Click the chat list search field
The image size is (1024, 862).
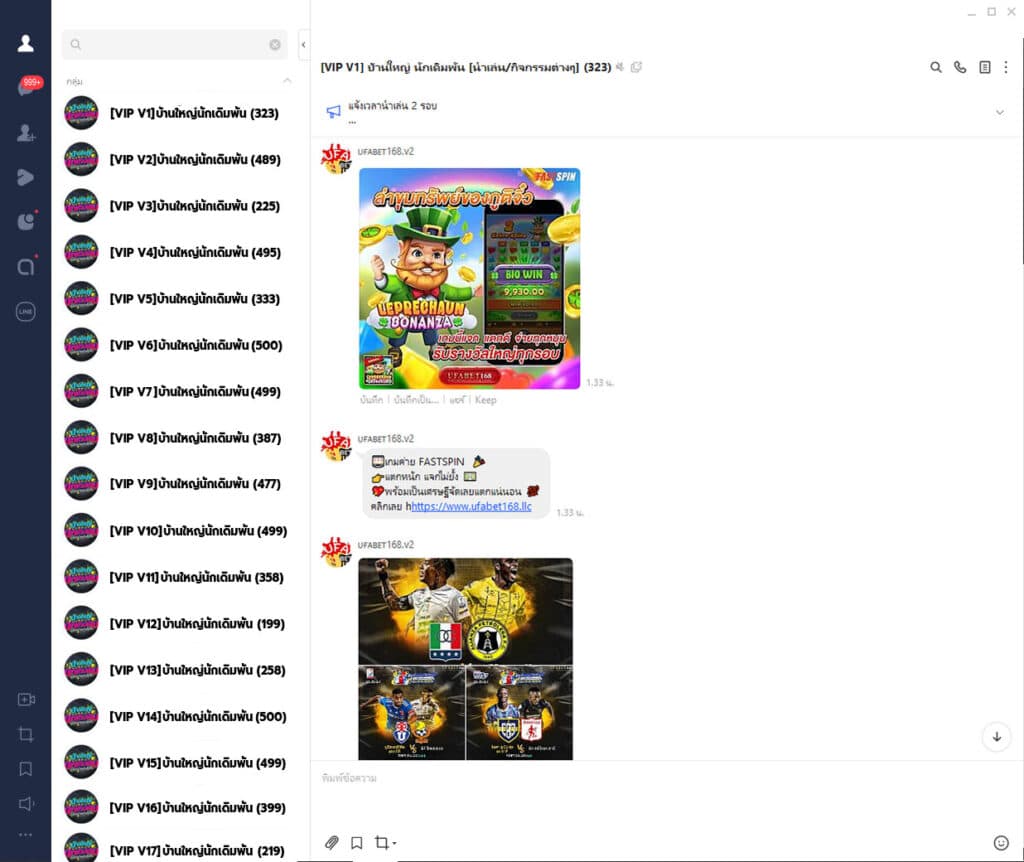click(174, 44)
